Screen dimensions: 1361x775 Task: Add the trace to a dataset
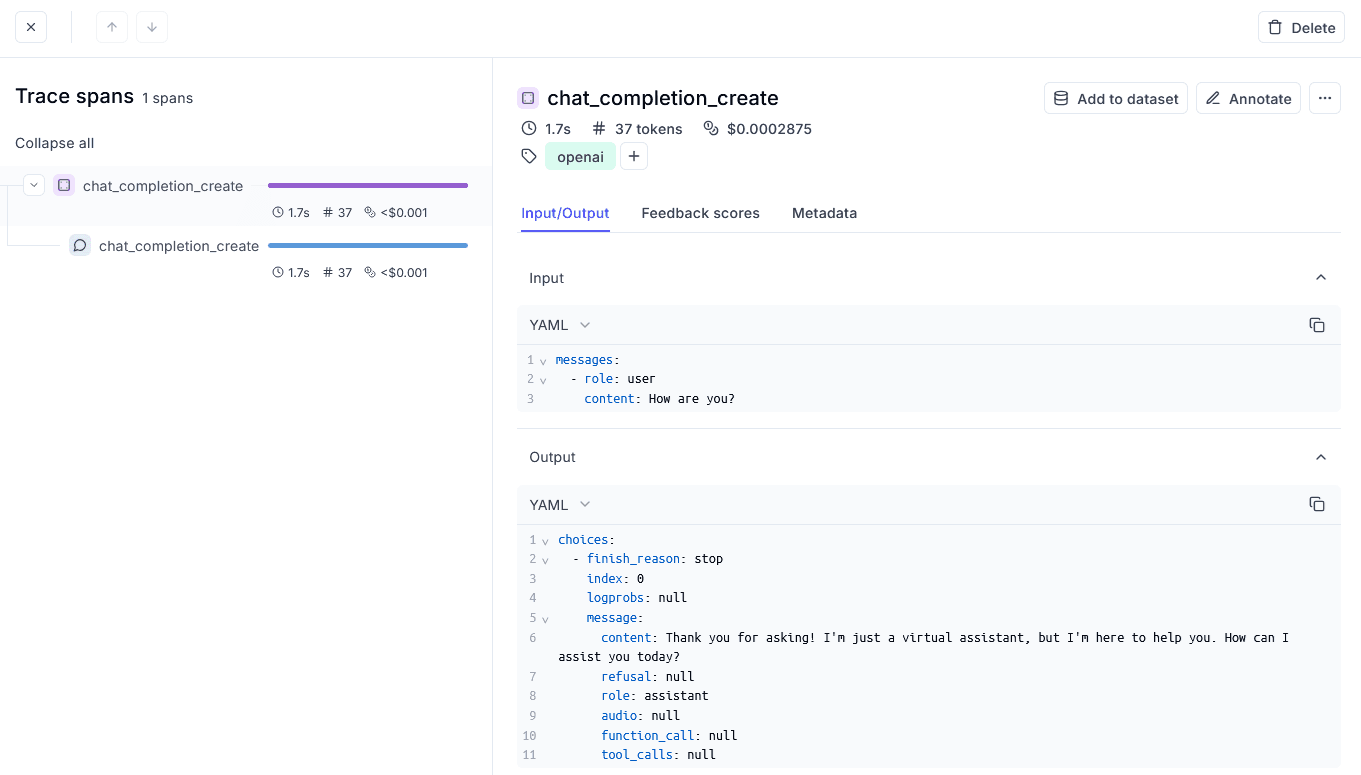[x=1115, y=98]
